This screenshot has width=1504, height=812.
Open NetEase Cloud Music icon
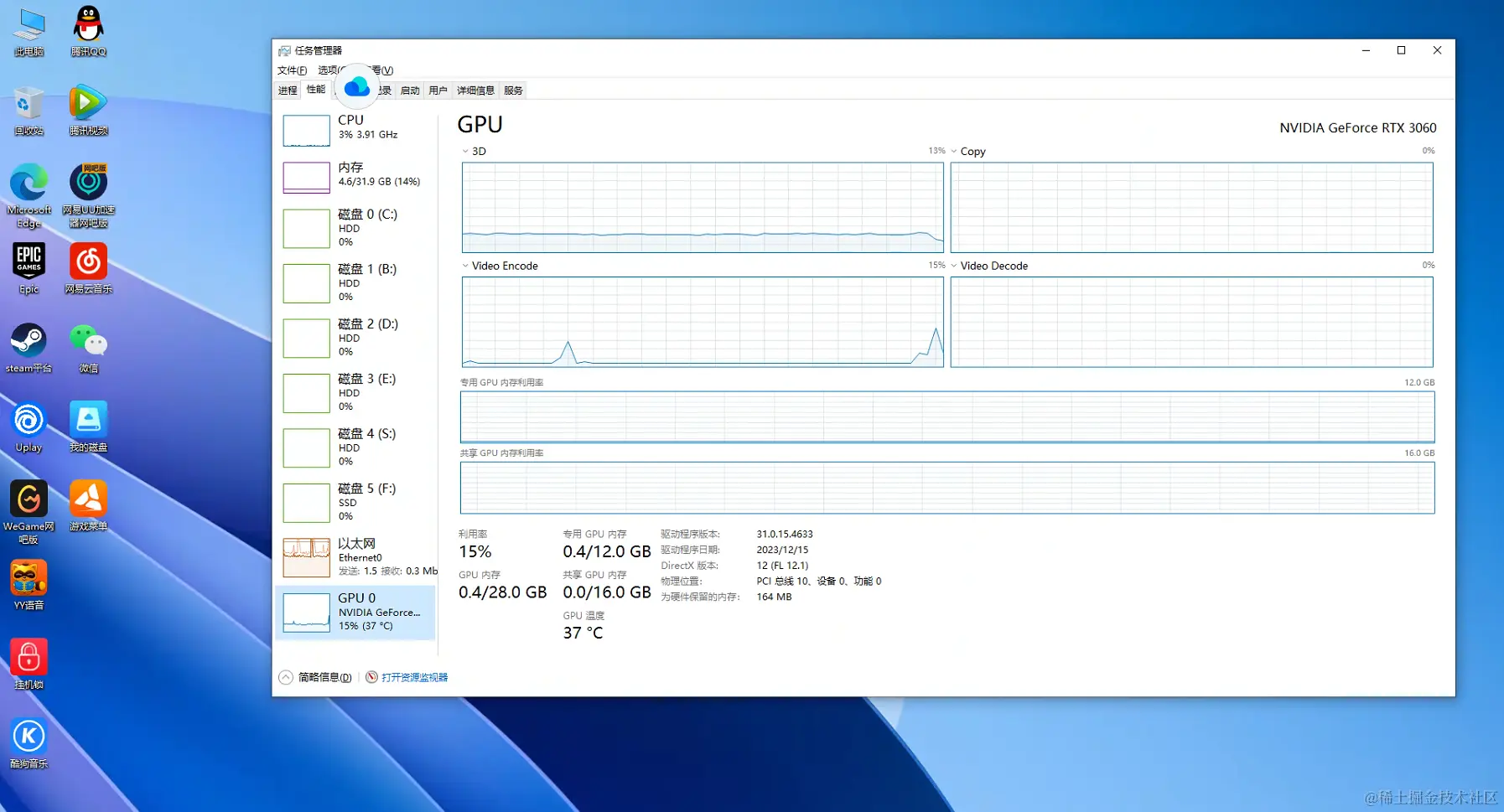click(88, 268)
